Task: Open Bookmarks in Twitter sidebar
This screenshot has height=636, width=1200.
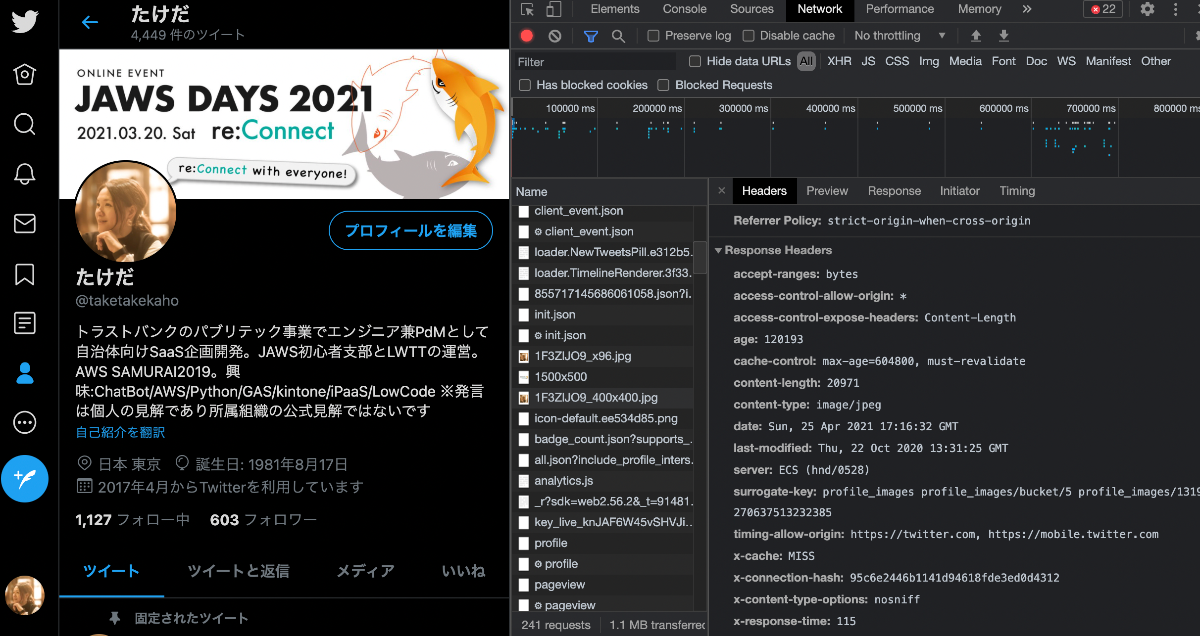Action: [25, 274]
